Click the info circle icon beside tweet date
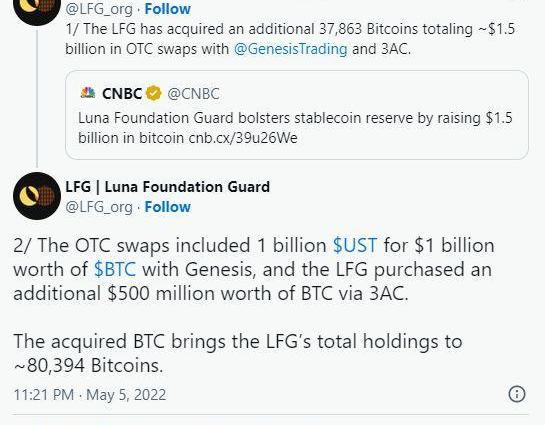The image size is (545, 425). coord(517,394)
